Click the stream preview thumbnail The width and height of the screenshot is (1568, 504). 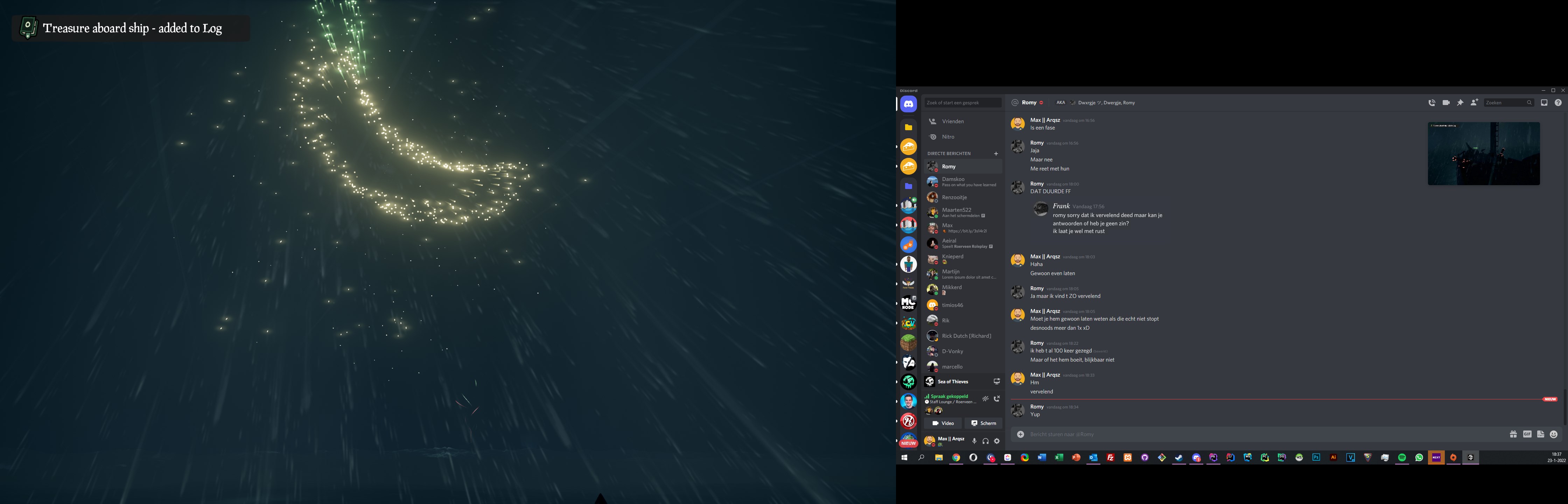1483,153
